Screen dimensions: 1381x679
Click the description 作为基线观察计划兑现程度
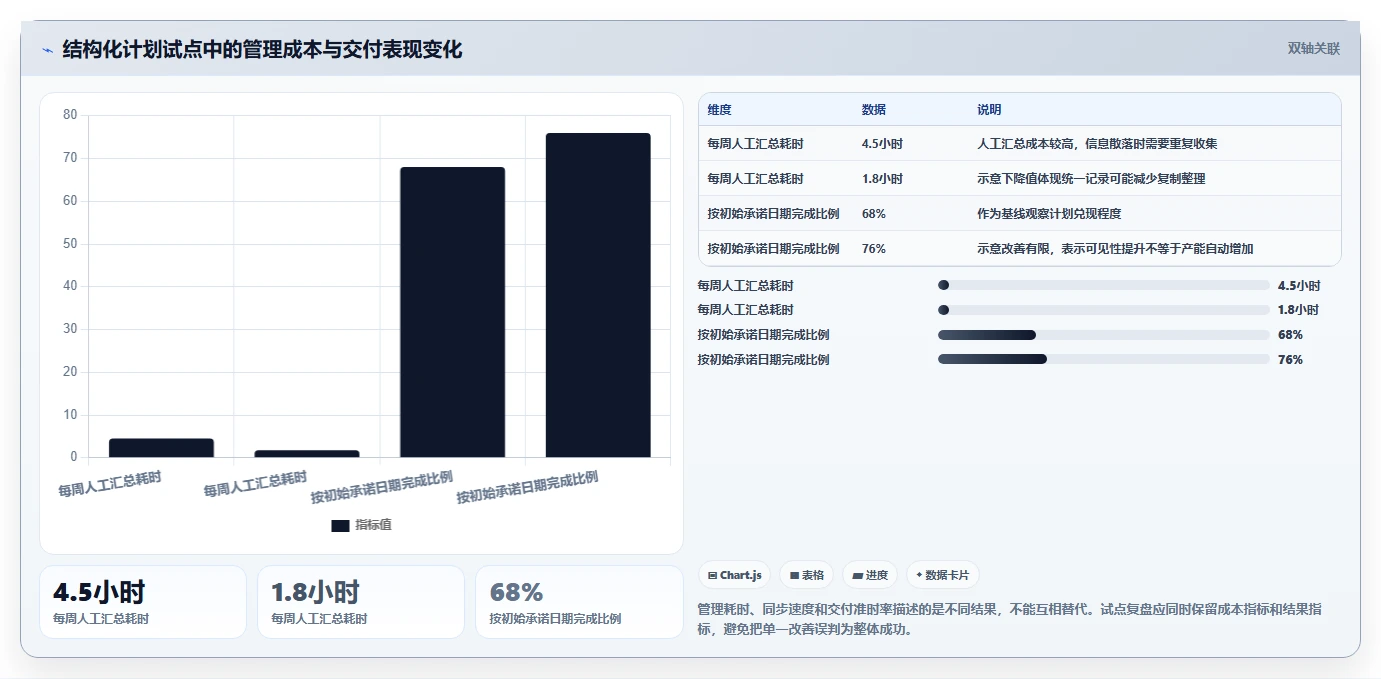tap(1049, 214)
